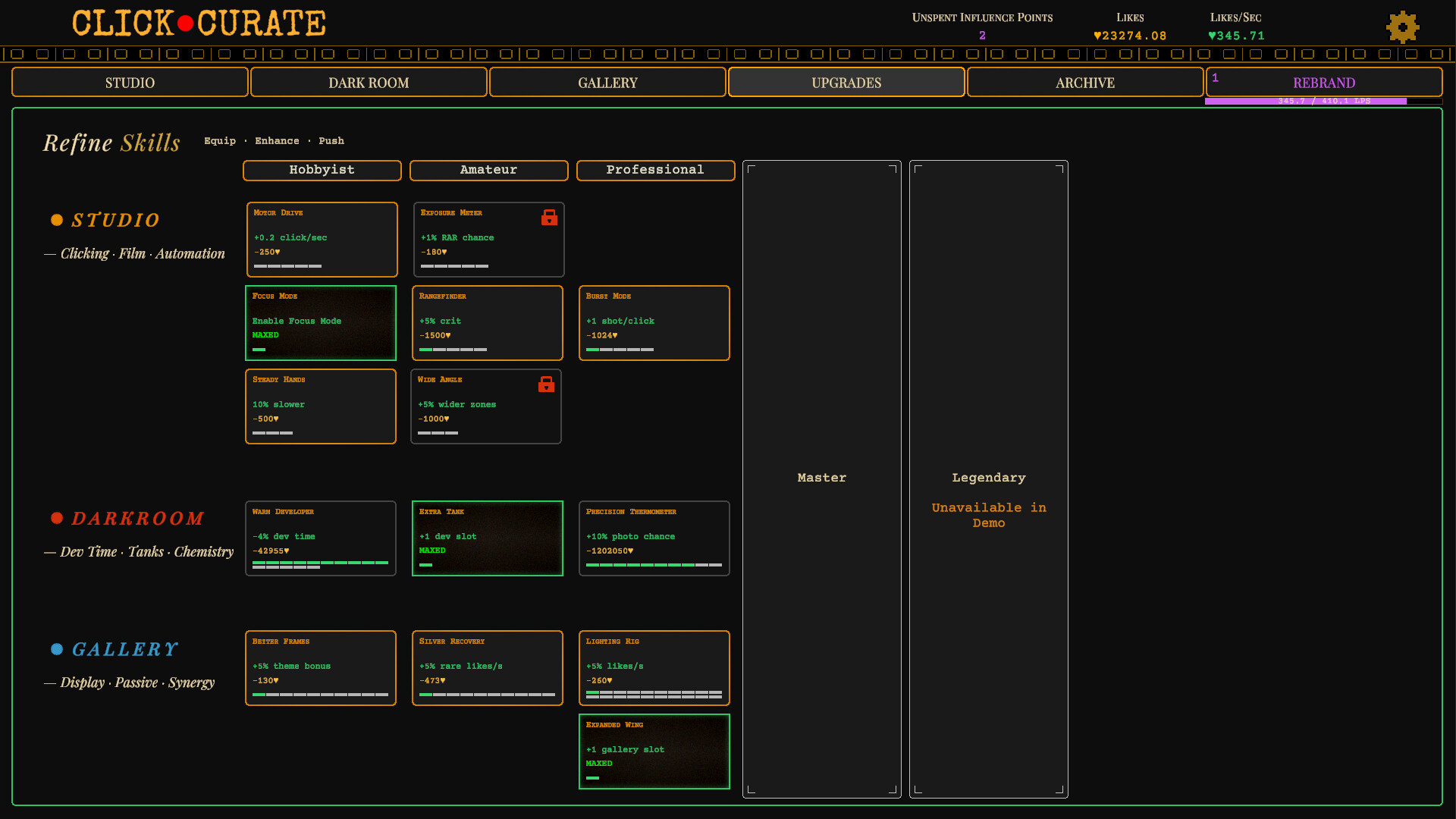1456x819 pixels.
Task: Open the settings gear icon
Action: pos(1402,27)
